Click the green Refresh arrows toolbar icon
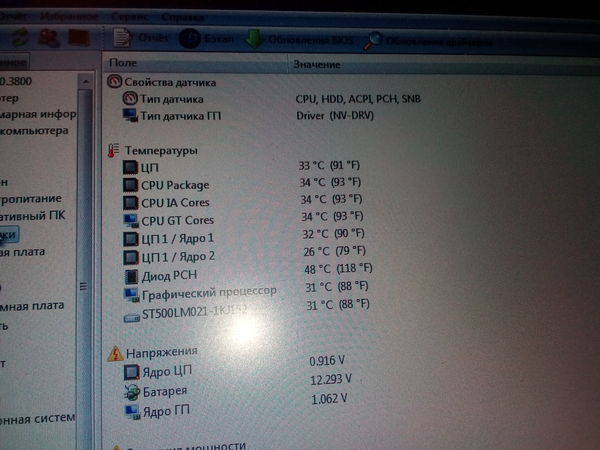Screen dimensions: 600x450 pyautogui.click(x=20, y=38)
